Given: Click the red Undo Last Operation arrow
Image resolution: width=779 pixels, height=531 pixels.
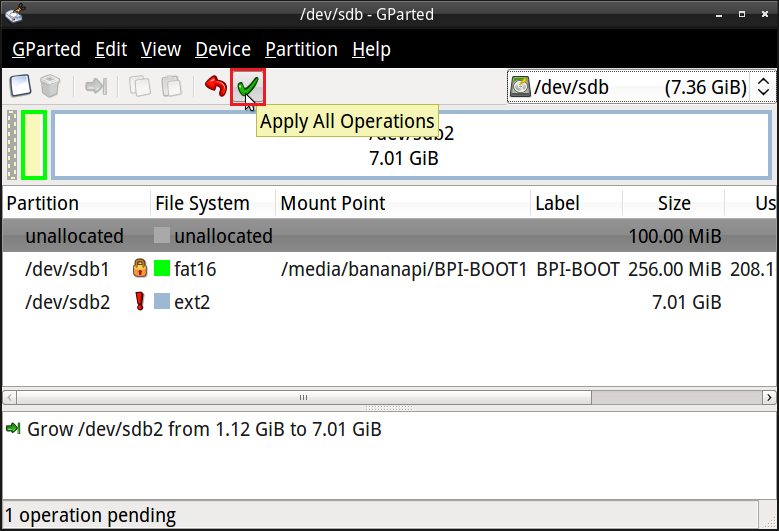Looking at the screenshot, I should coord(215,87).
